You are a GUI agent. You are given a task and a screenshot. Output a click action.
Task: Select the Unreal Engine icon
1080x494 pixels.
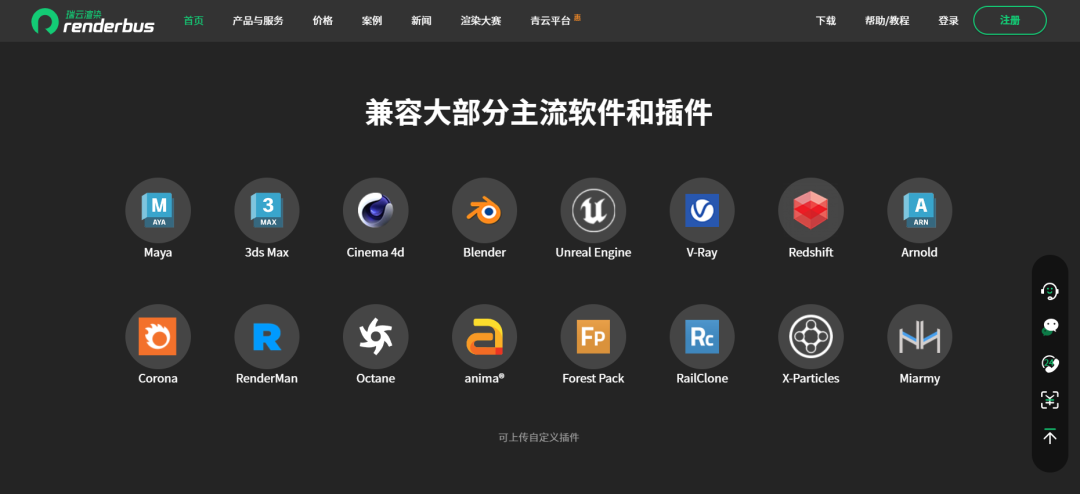[593, 210]
